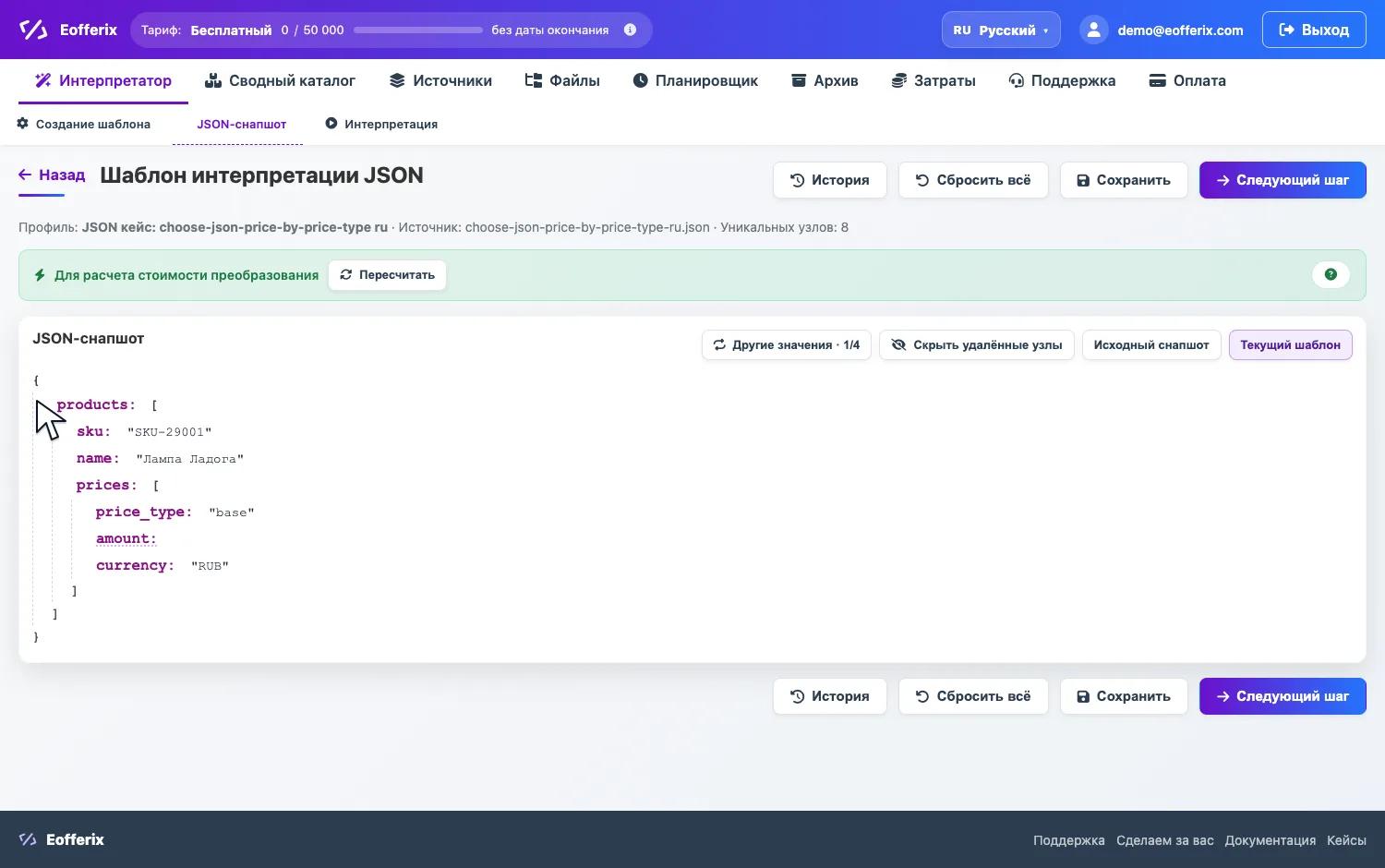Click the "Лампа Ладога" value

click(190, 459)
